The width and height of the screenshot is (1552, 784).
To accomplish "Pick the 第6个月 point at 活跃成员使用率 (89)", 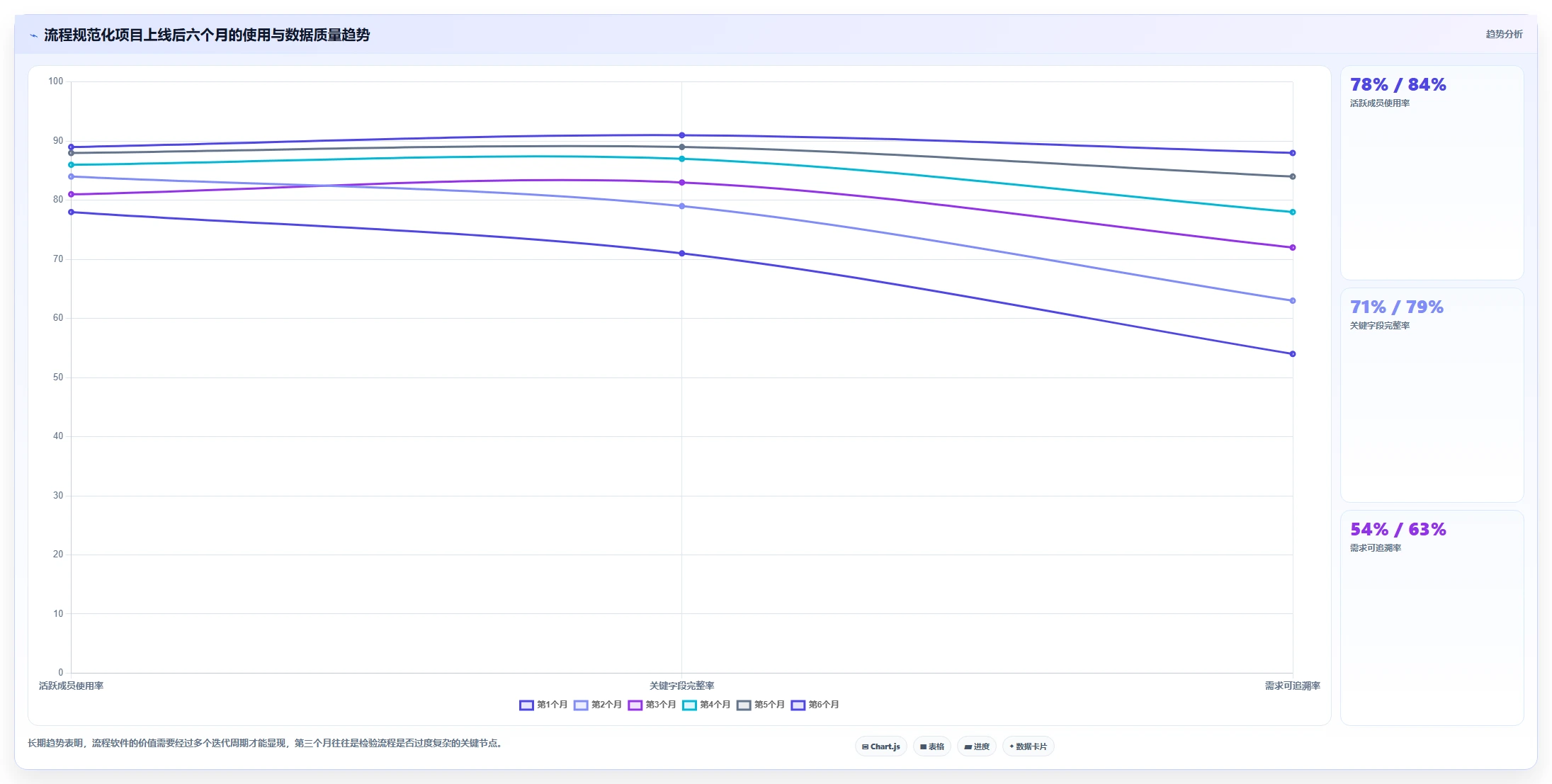I will point(71,147).
